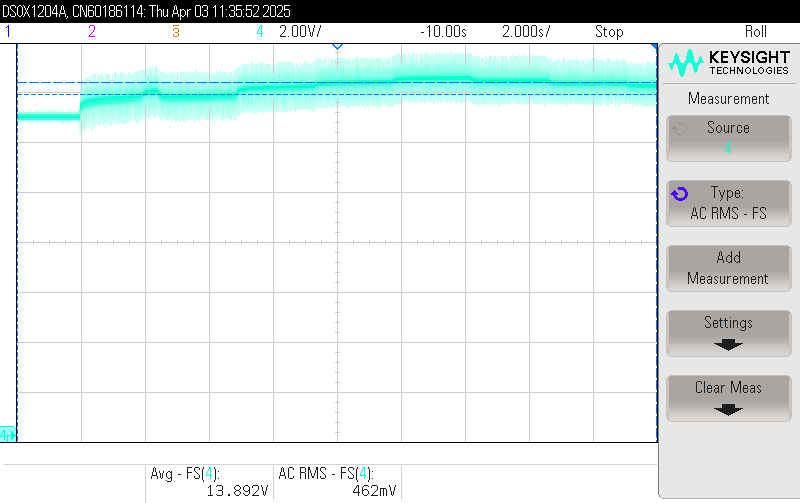The image size is (800, 503).
Task: Click the channel 4 label in status bar
Action: [260, 31]
